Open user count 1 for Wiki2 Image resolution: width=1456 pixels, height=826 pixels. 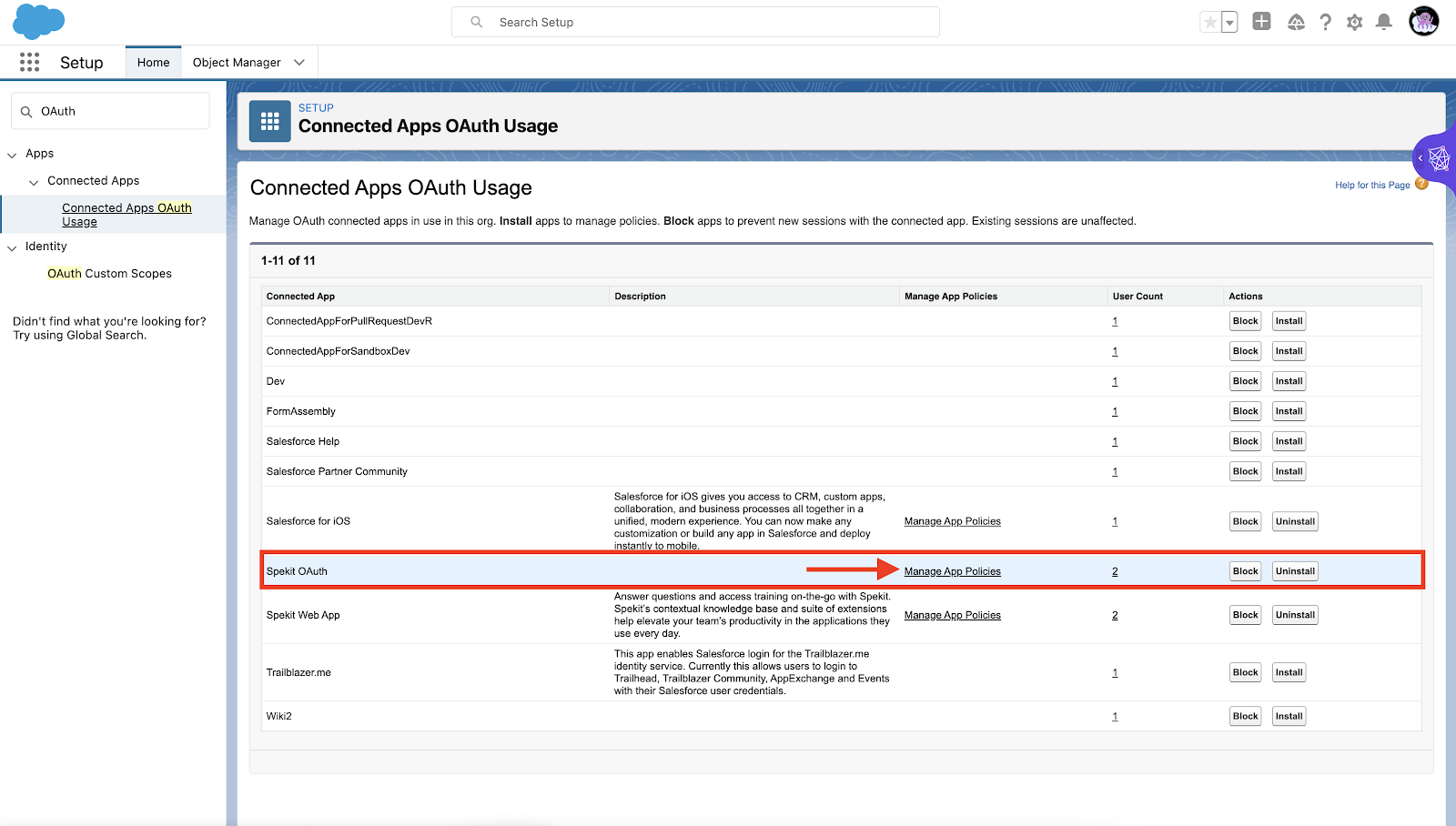1115,716
